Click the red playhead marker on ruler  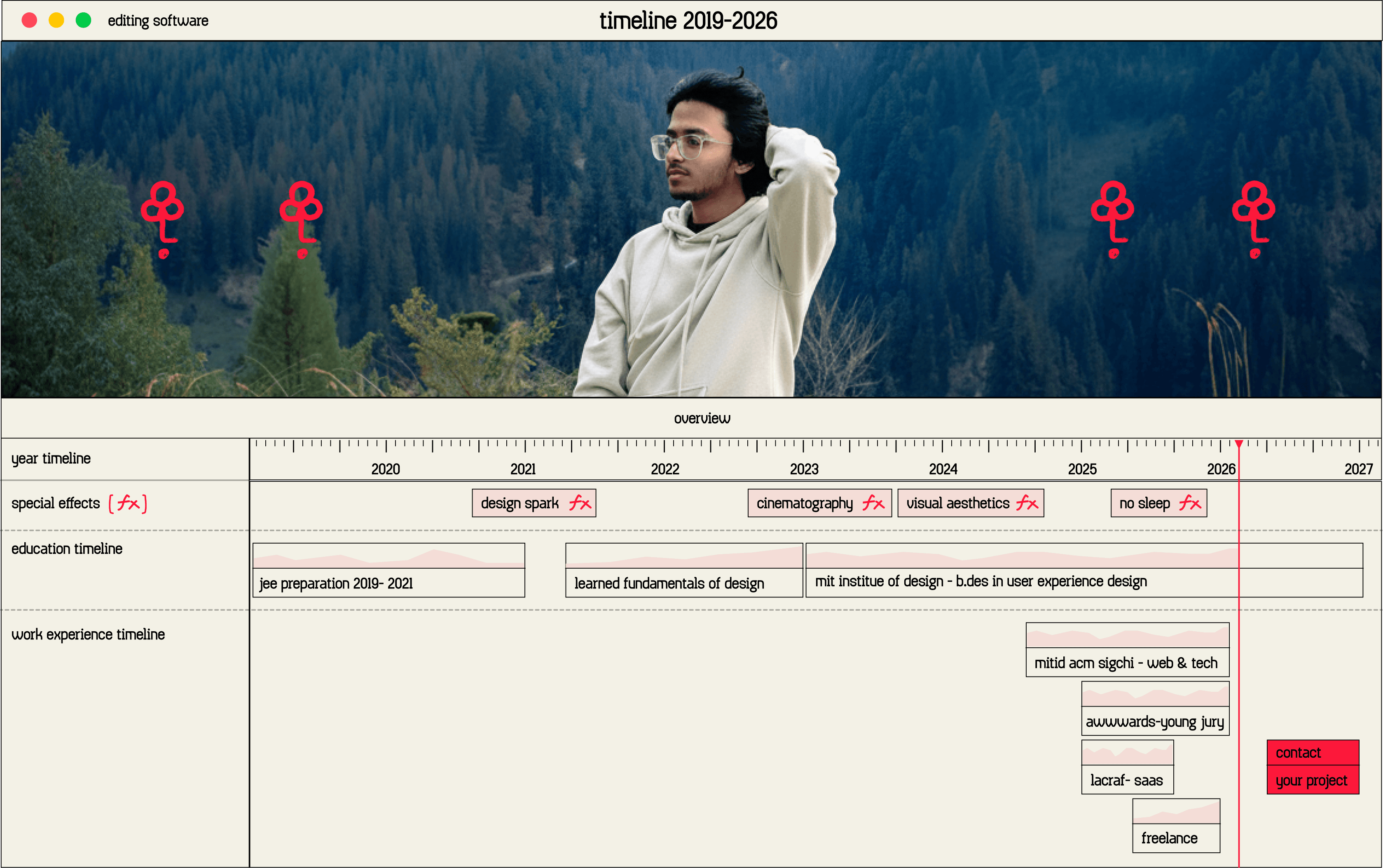(x=1239, y=444)
